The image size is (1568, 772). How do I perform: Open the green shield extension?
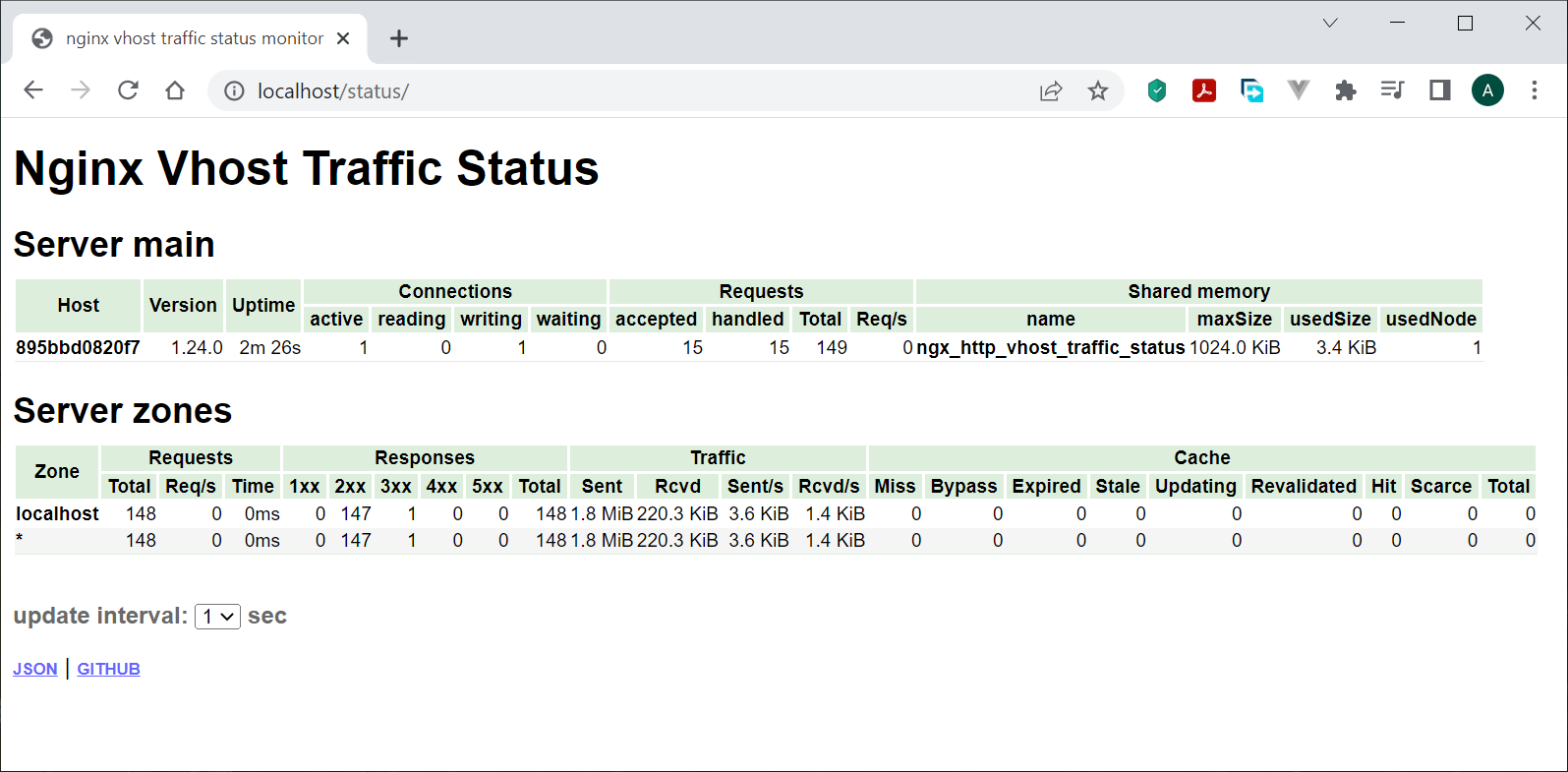(x=1157, y=90)
